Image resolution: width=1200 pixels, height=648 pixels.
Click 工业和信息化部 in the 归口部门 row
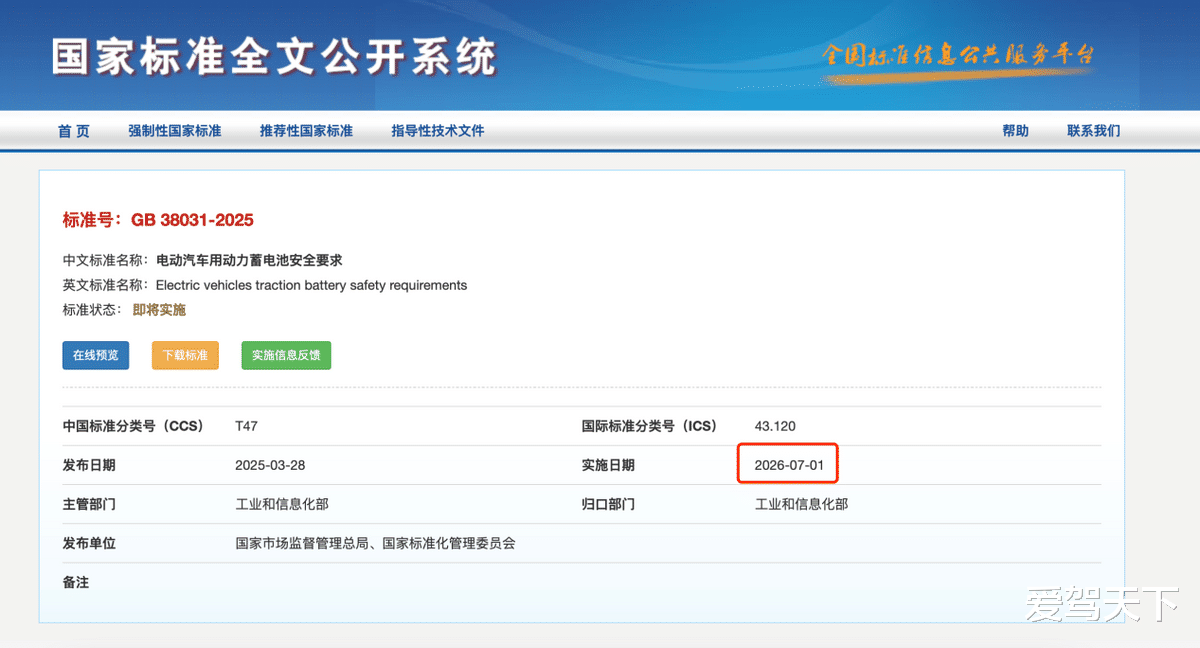point(801,504)
